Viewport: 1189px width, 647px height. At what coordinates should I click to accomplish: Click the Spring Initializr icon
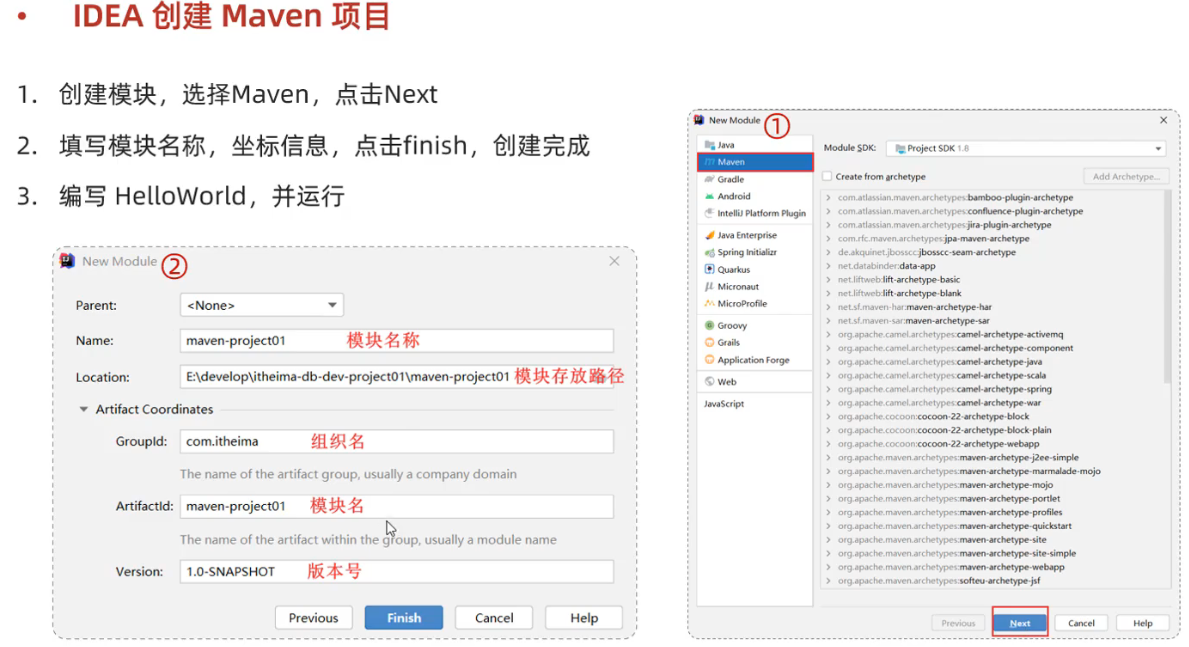pyautogui.click(x=710, y=253)
